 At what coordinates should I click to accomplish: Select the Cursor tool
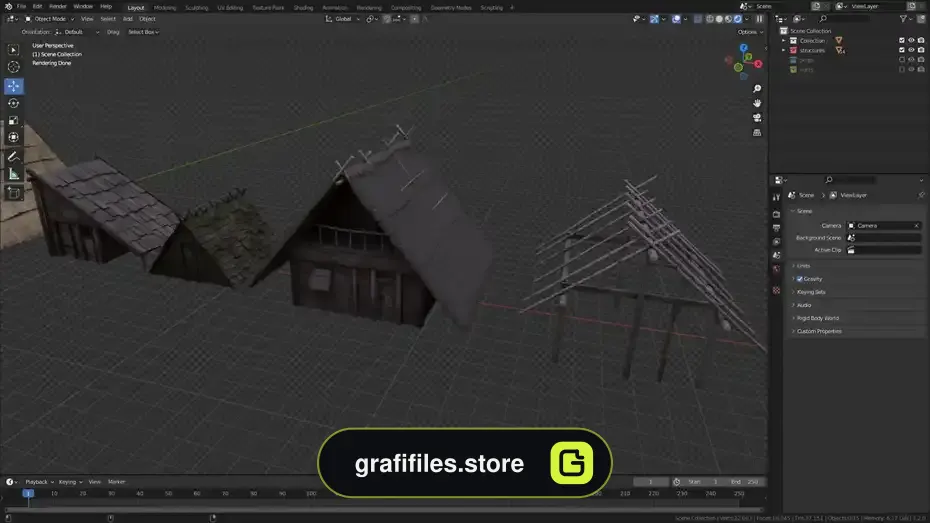pos(13,67)
